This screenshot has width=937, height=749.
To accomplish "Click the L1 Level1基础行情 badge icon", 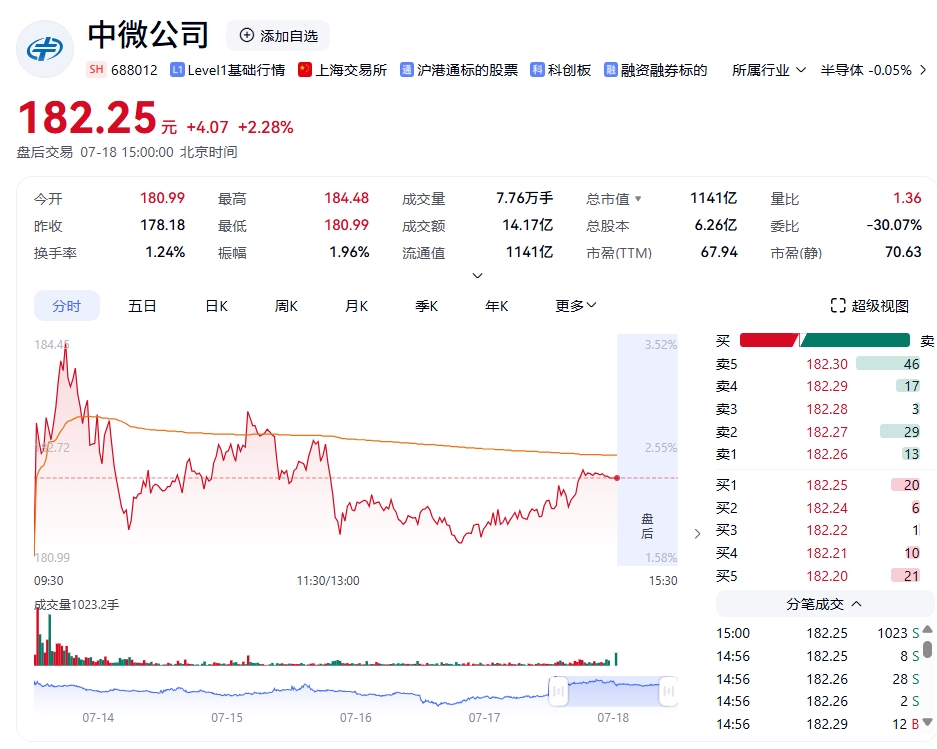I will [x=178, y=70].
